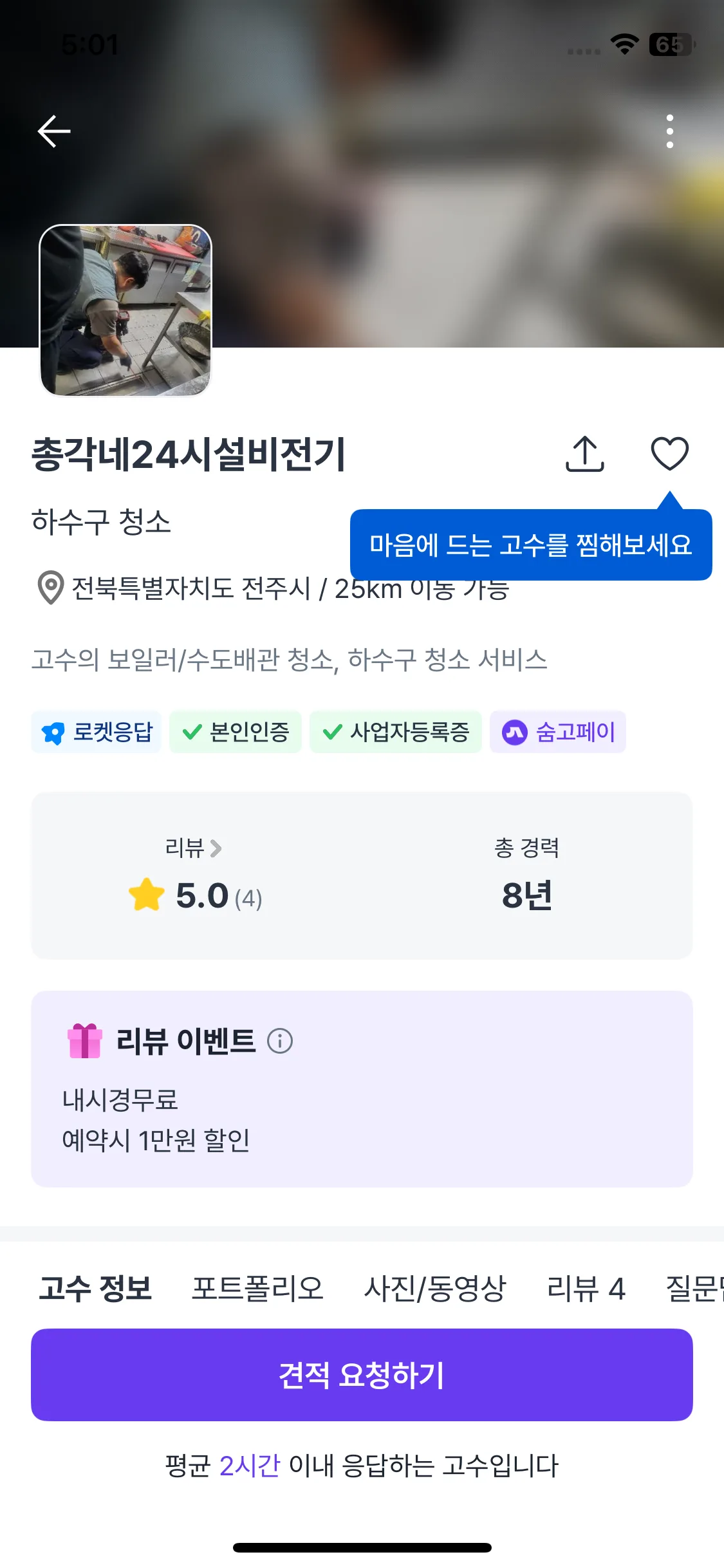Toggle the heart favorite icon
The image size is (724, 1568).
[x=670, y=454]
